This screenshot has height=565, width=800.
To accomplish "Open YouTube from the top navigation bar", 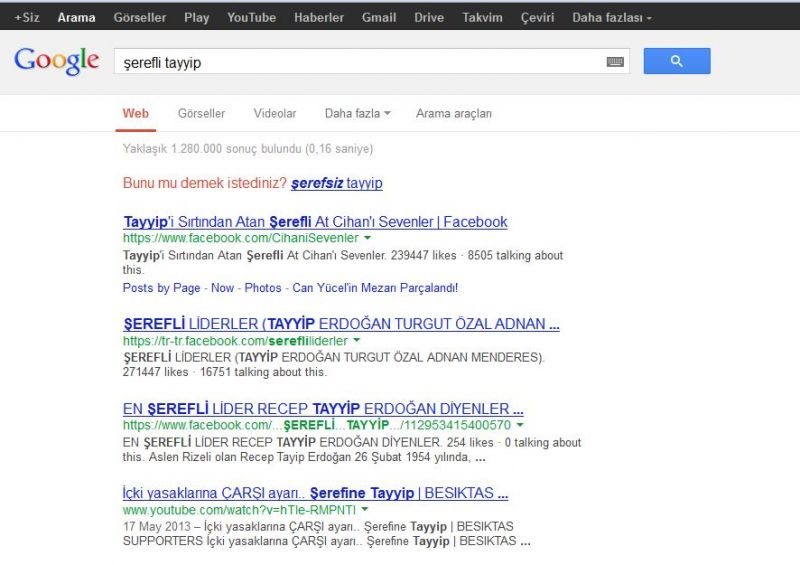I will tap(251, 17).
